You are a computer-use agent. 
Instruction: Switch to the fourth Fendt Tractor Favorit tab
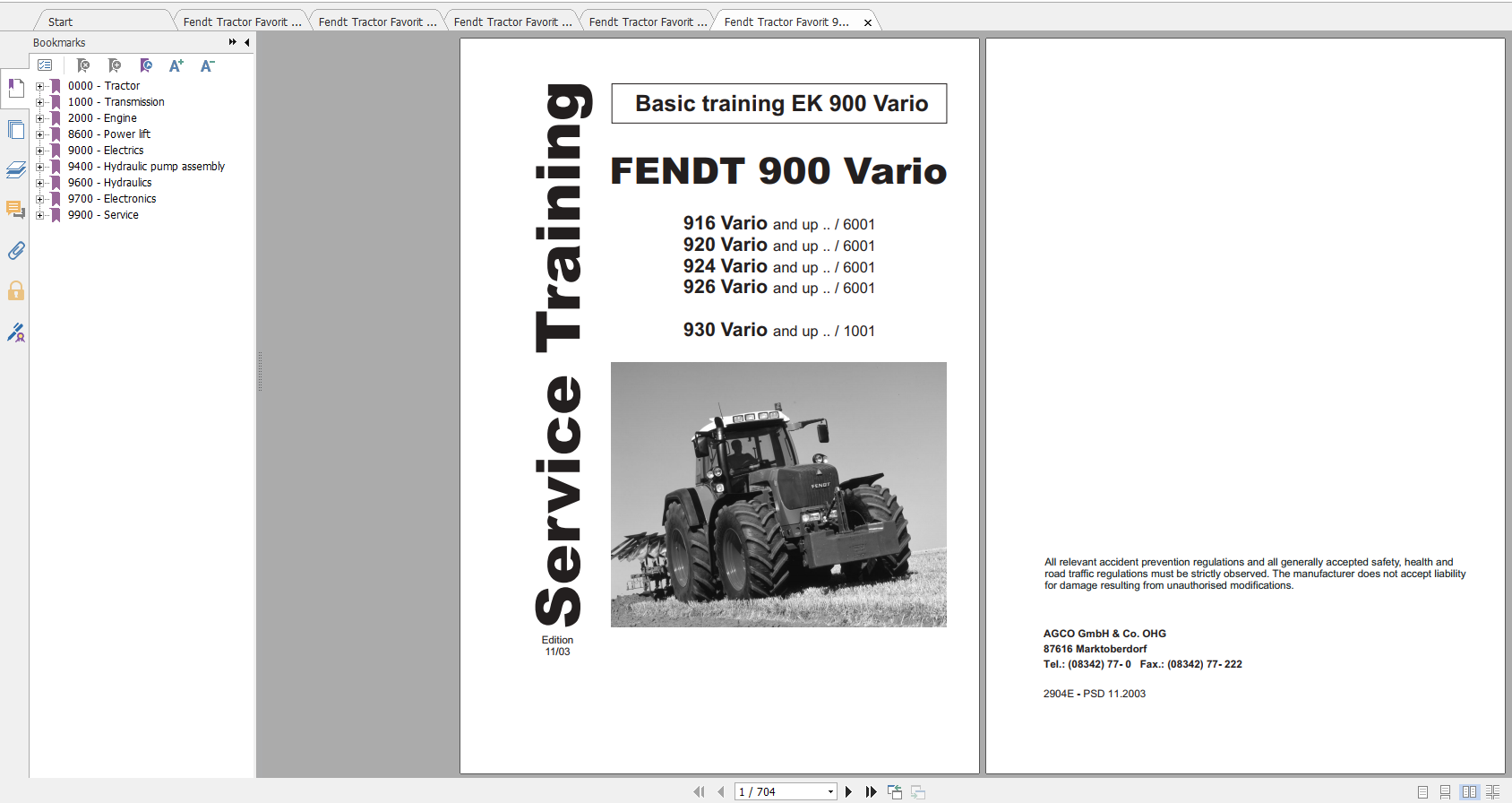click(x=648, y=22)
